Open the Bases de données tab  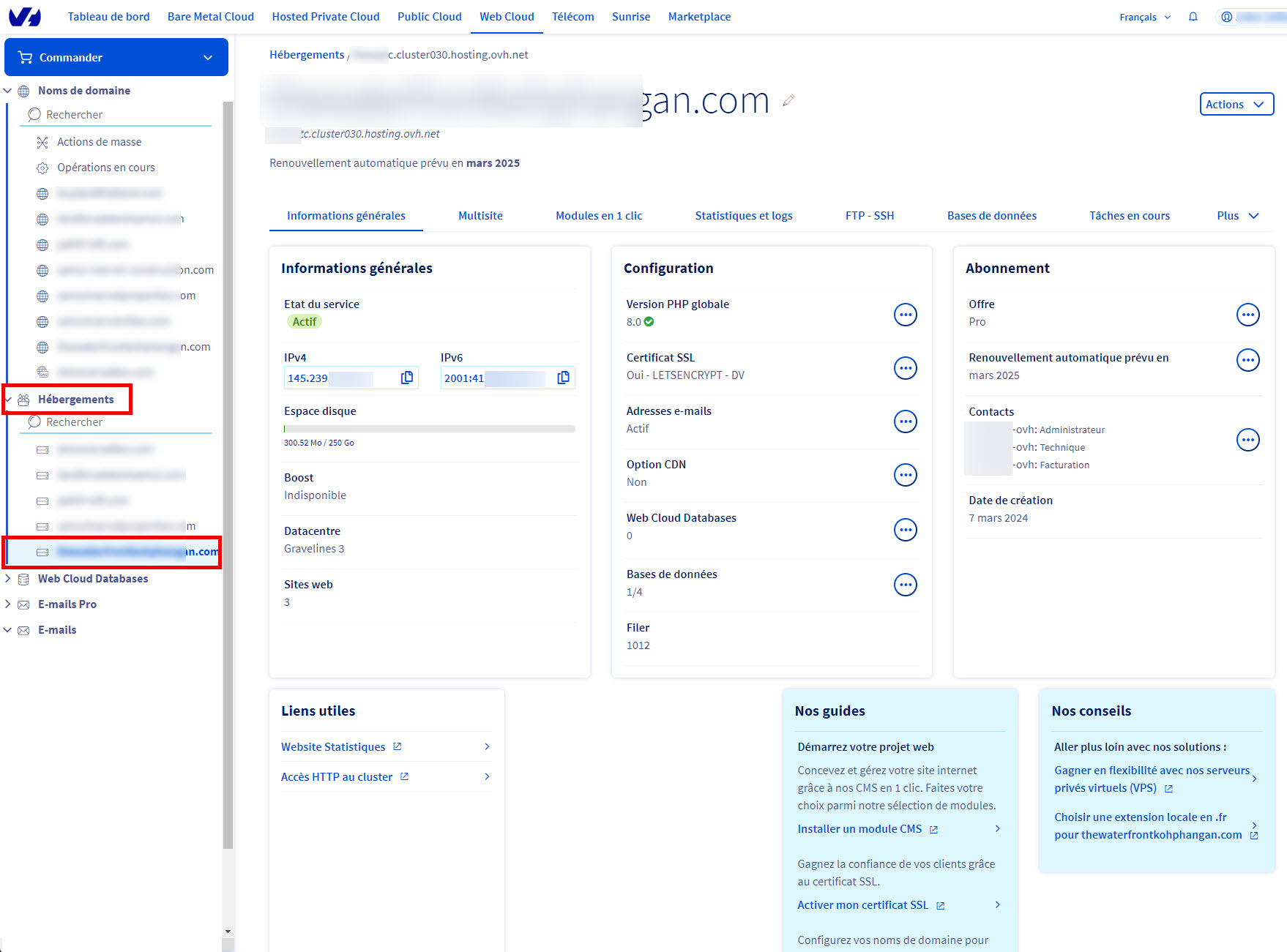coord(992,216)
